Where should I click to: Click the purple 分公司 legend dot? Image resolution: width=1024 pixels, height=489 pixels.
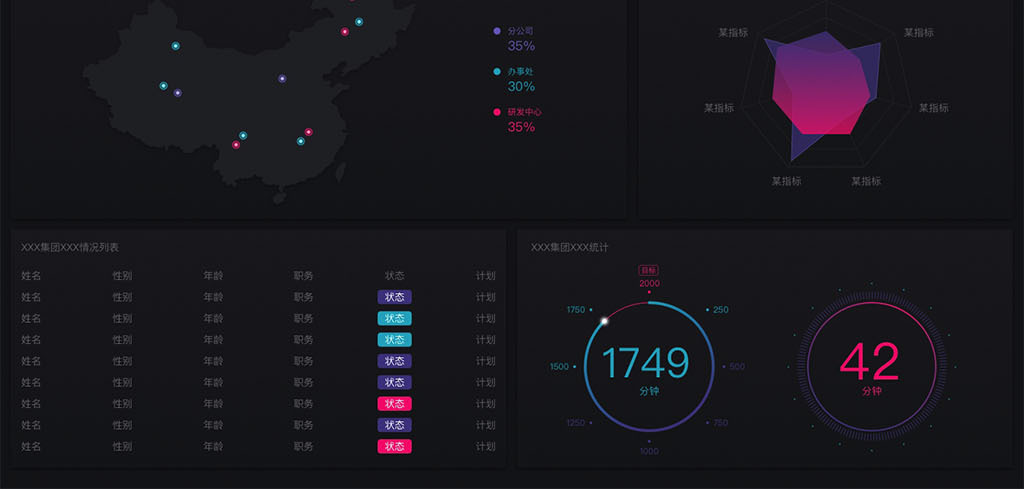497,31
